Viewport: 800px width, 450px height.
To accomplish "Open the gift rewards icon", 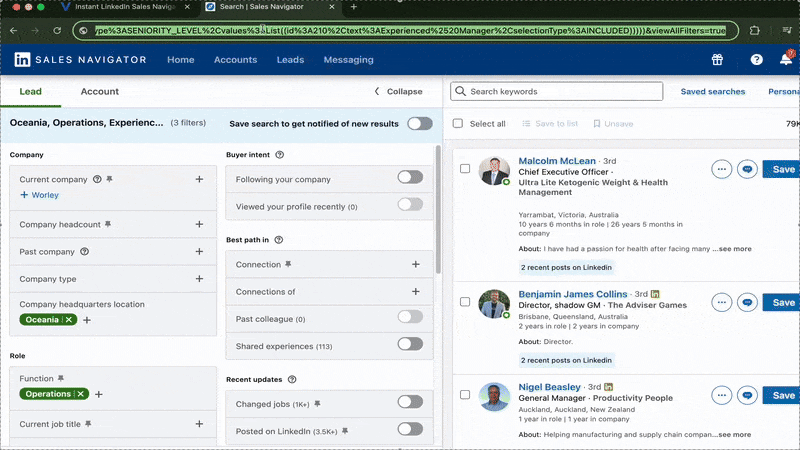I will (717, 60).
